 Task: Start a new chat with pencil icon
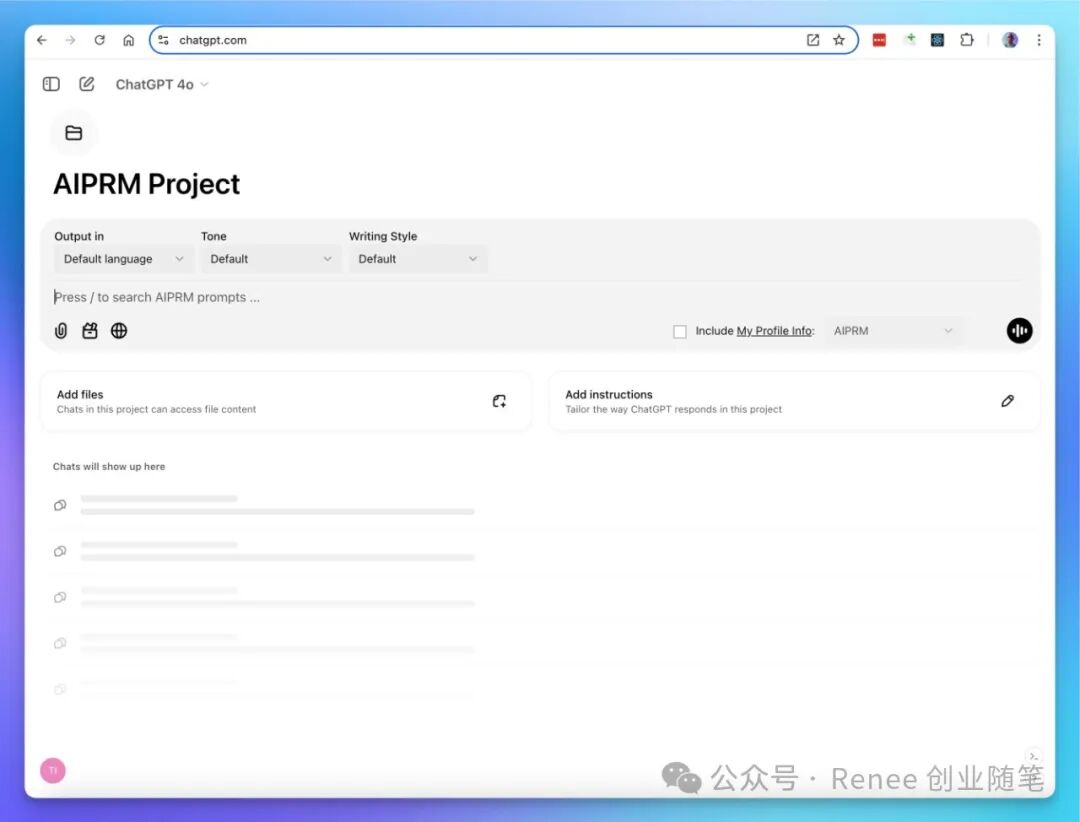[x=87, y=84]
